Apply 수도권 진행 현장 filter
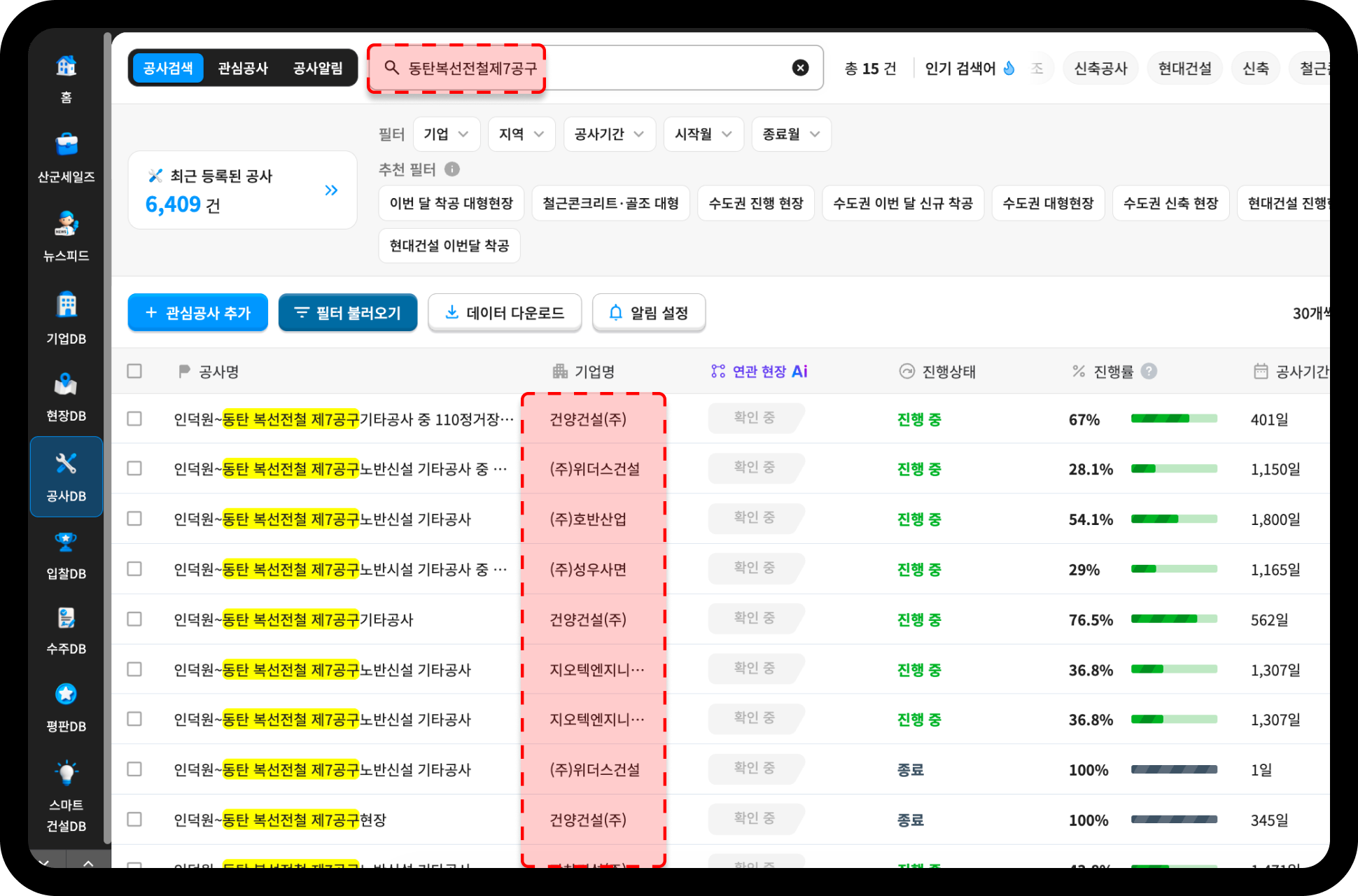 coord(756,203)
